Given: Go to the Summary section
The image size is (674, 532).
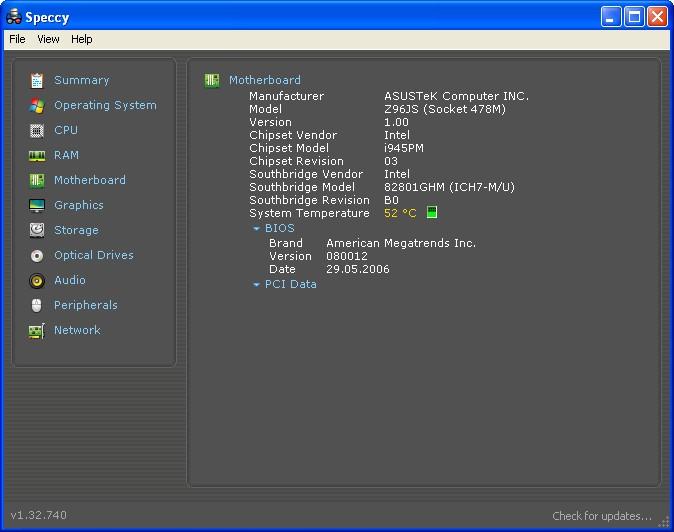Looking at the screenshot, I should point(82,80).
